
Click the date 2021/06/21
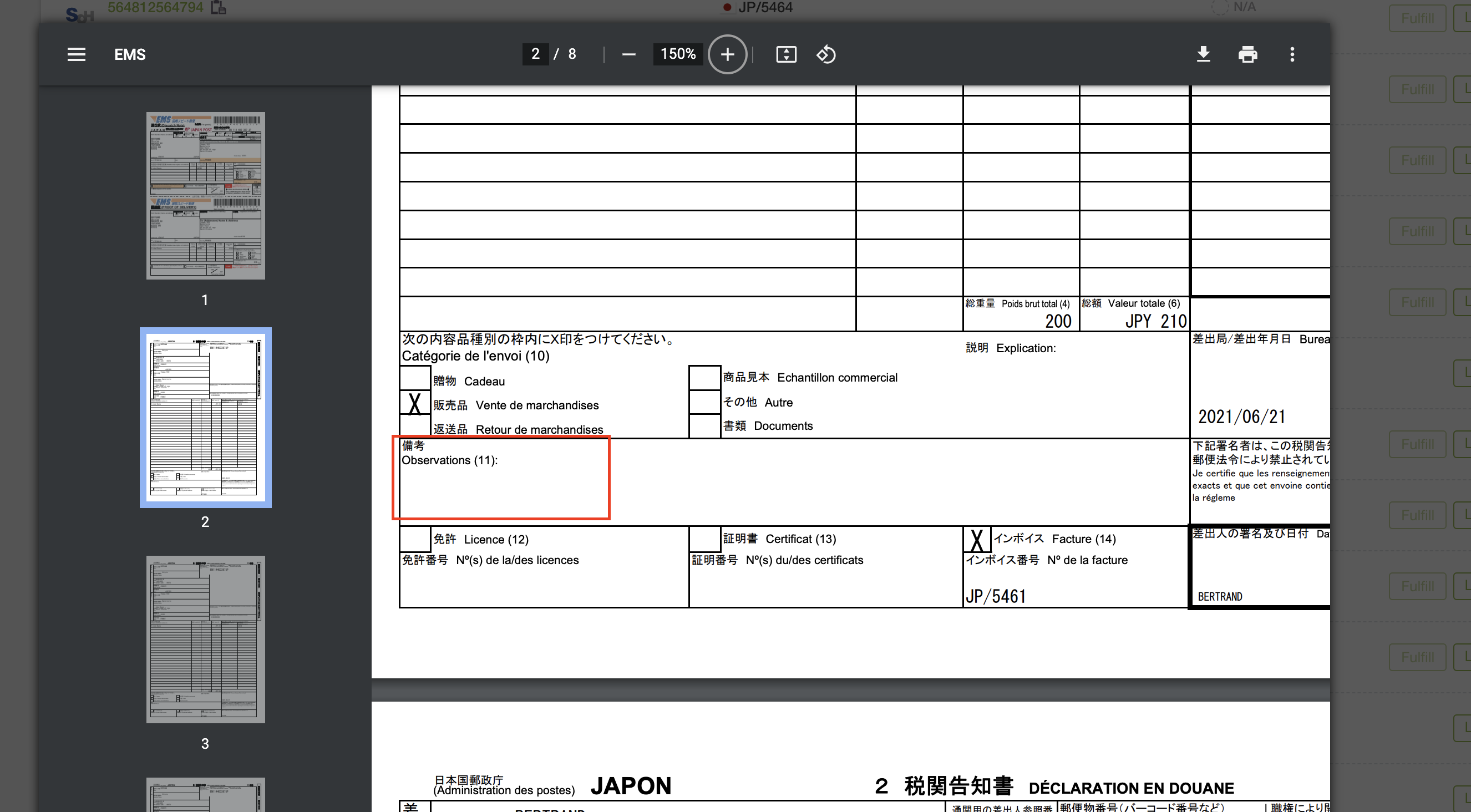(1241, 417)
